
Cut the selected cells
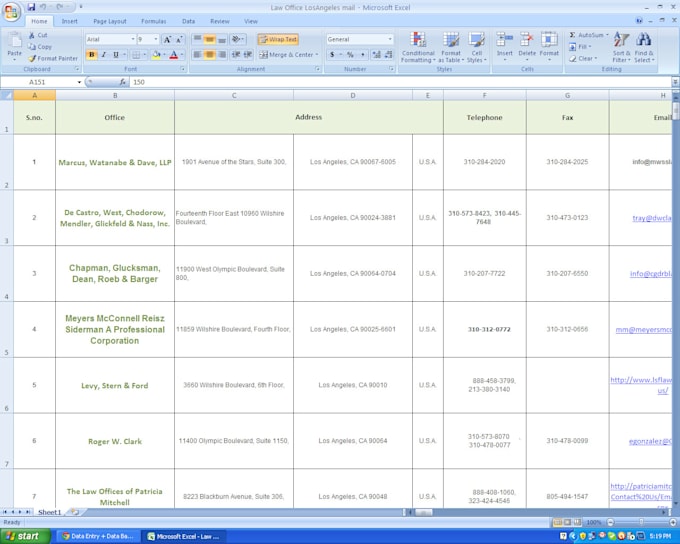(x=38, y=35)
